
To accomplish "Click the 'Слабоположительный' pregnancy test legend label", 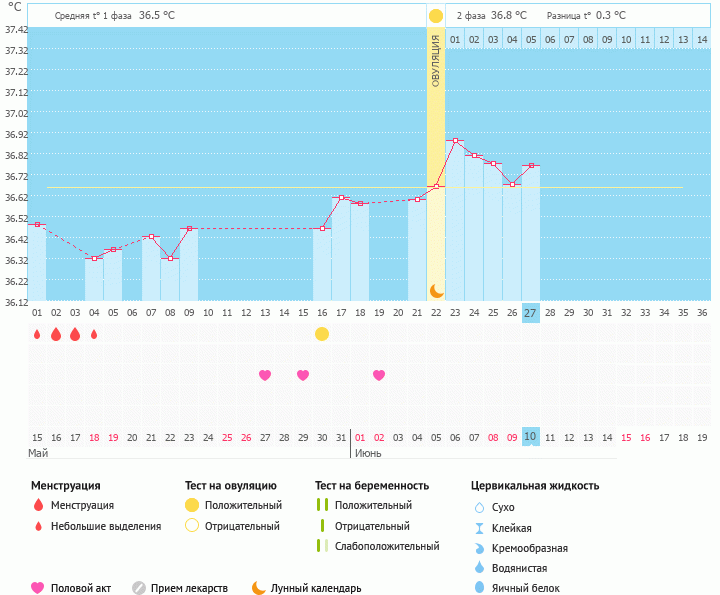I will point(387,546).
